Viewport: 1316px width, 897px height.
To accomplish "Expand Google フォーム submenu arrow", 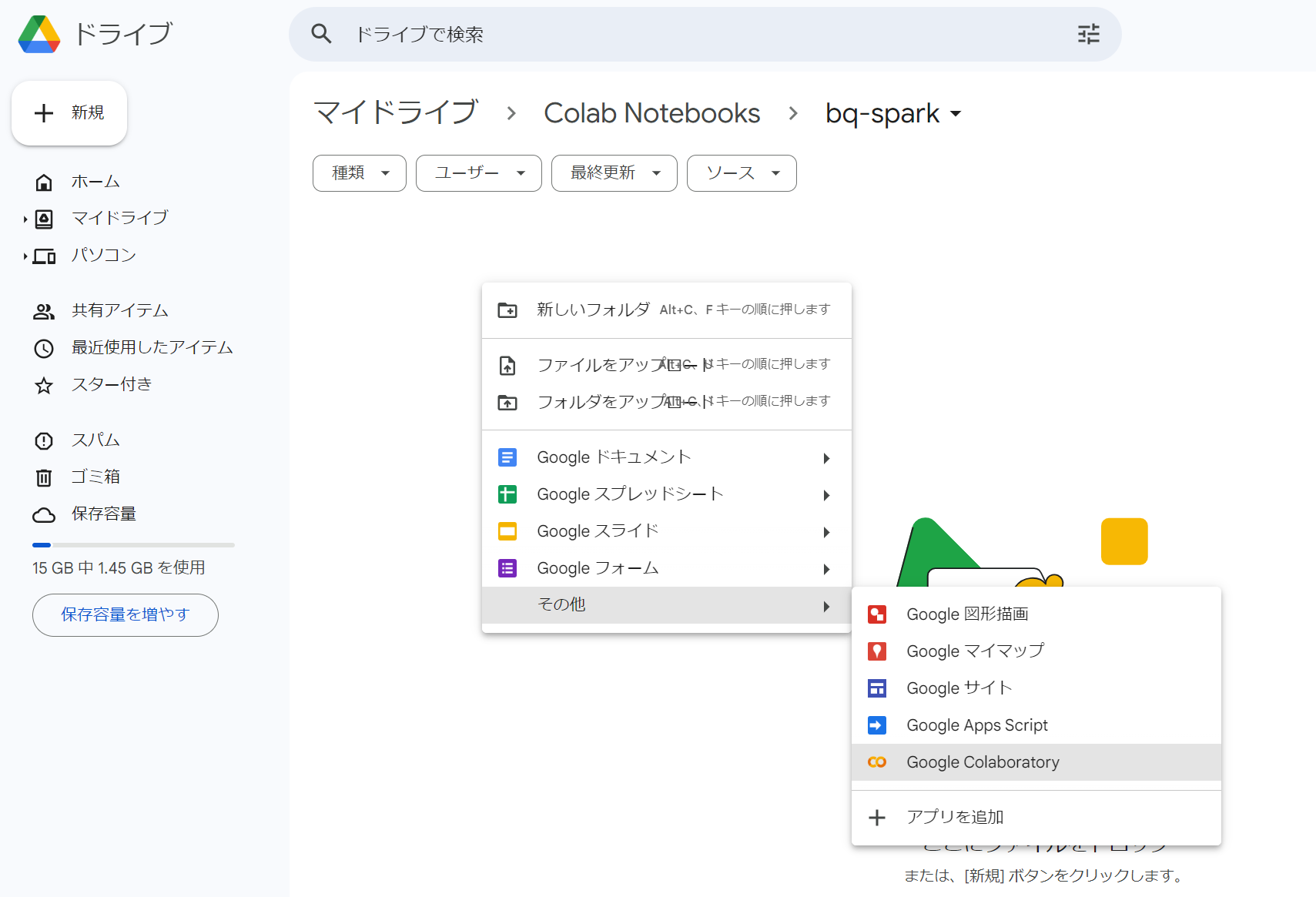I will (x=826, y=570).
